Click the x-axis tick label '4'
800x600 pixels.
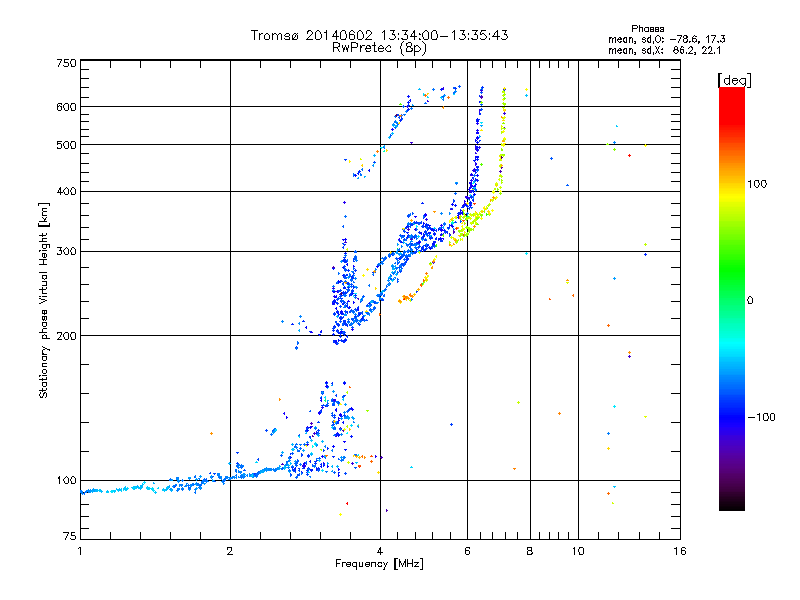tap(380, 551)
